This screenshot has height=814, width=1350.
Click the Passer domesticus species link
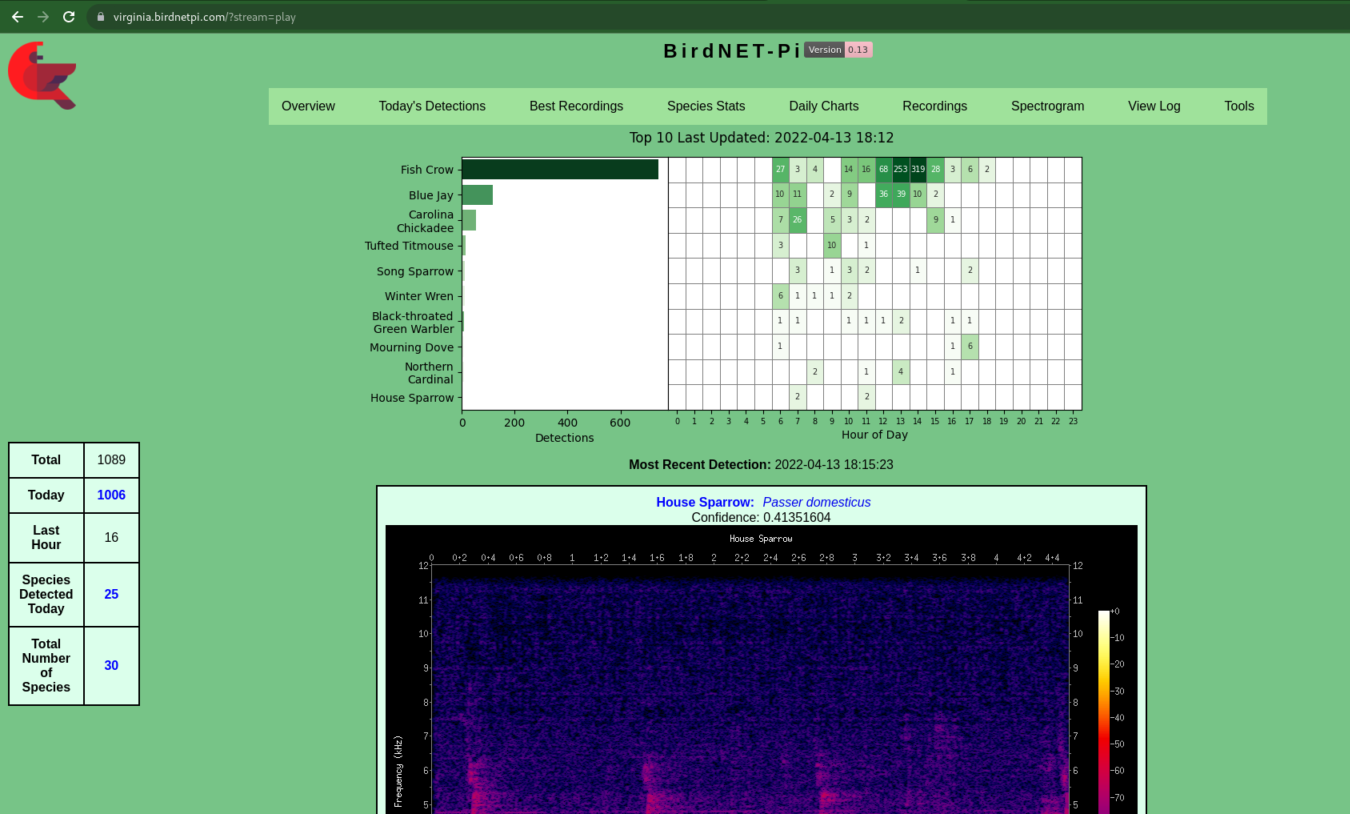point(816,502)
